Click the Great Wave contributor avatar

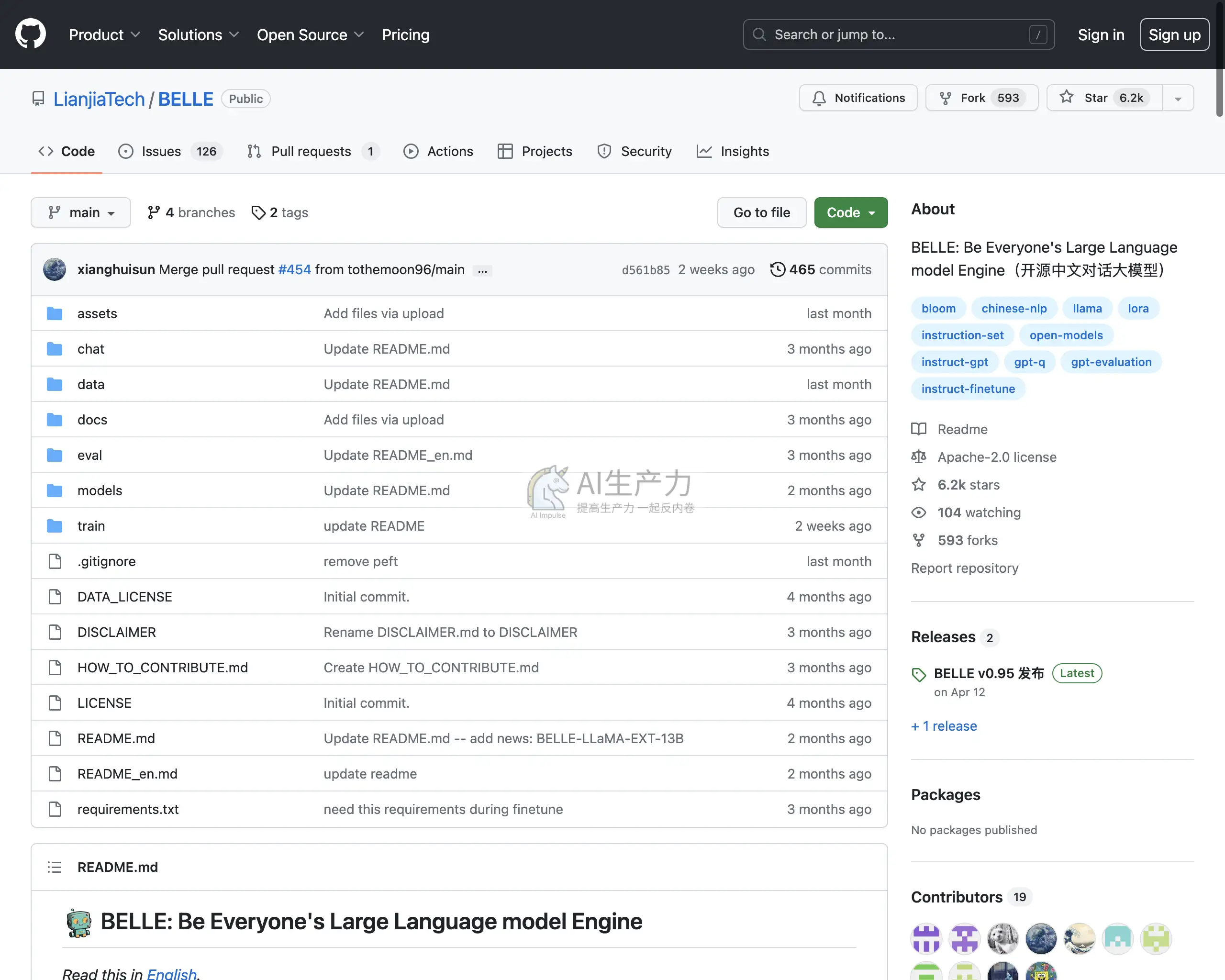coord(1079,938)
